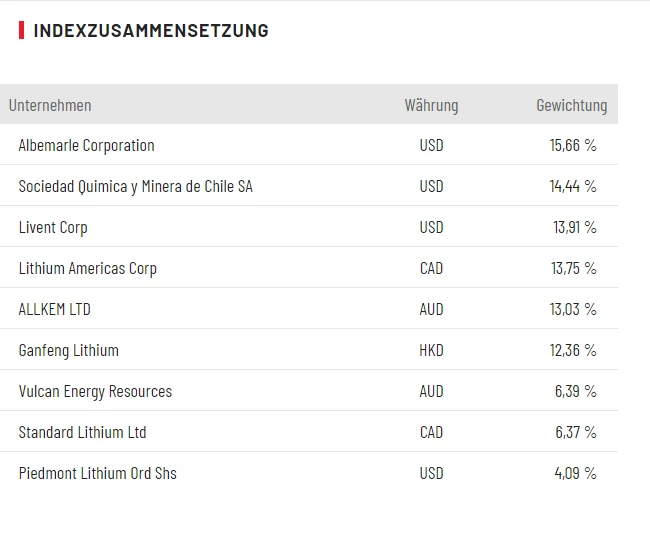Click the 4,09 % weighting value

pos(575,473)
